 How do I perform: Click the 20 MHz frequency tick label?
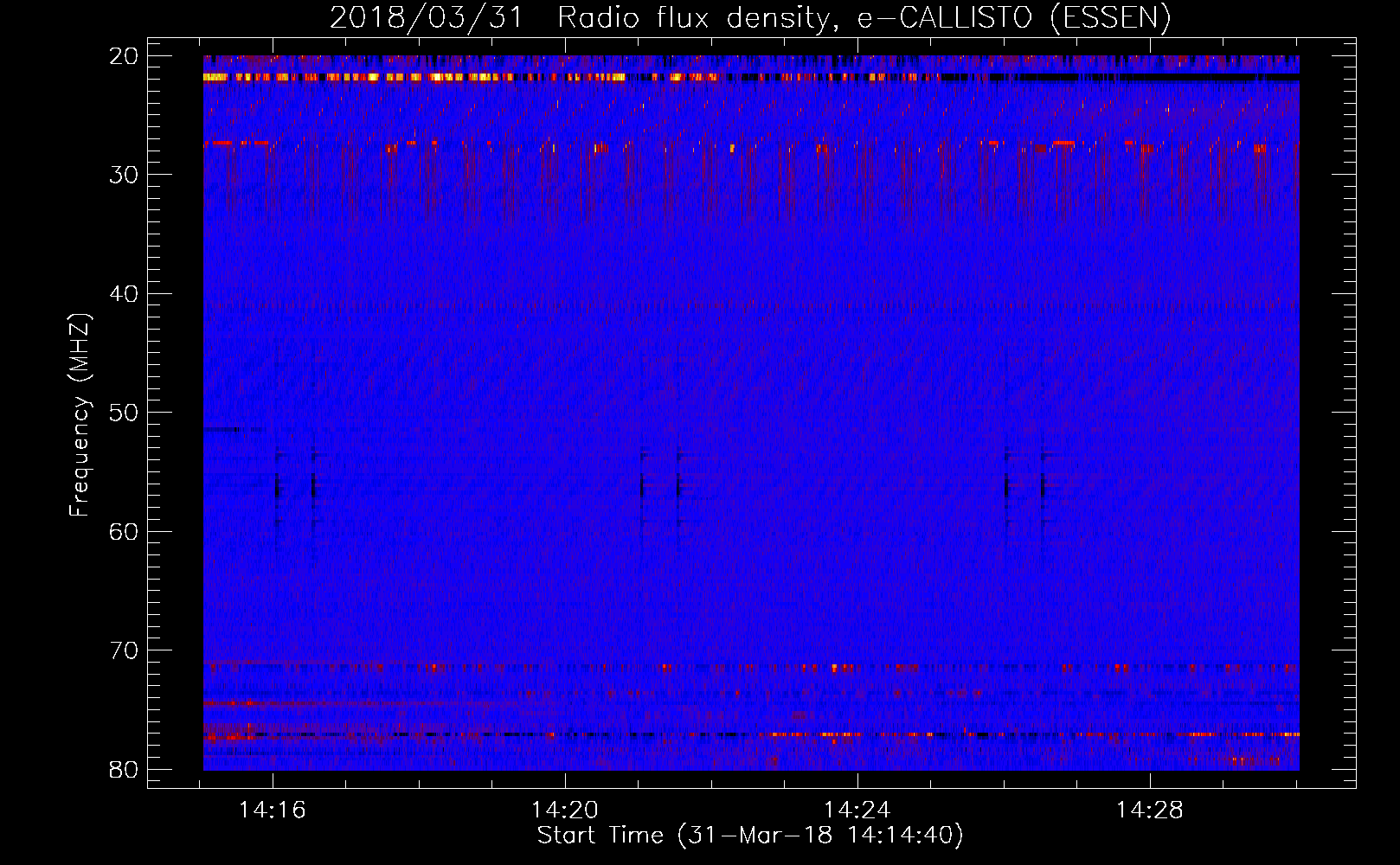pos(125,56)
